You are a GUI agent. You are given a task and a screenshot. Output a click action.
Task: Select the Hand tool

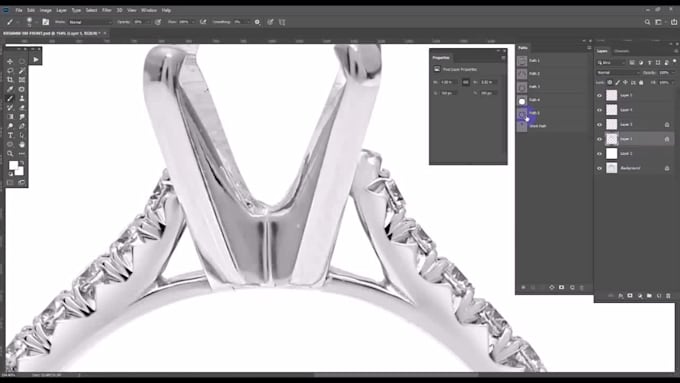pos(22,144)
